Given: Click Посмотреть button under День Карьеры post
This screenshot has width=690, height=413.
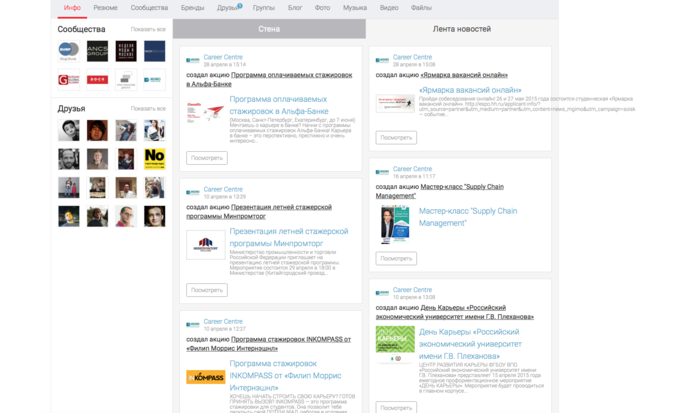Looking at the screenshot, I should [396, 408].
